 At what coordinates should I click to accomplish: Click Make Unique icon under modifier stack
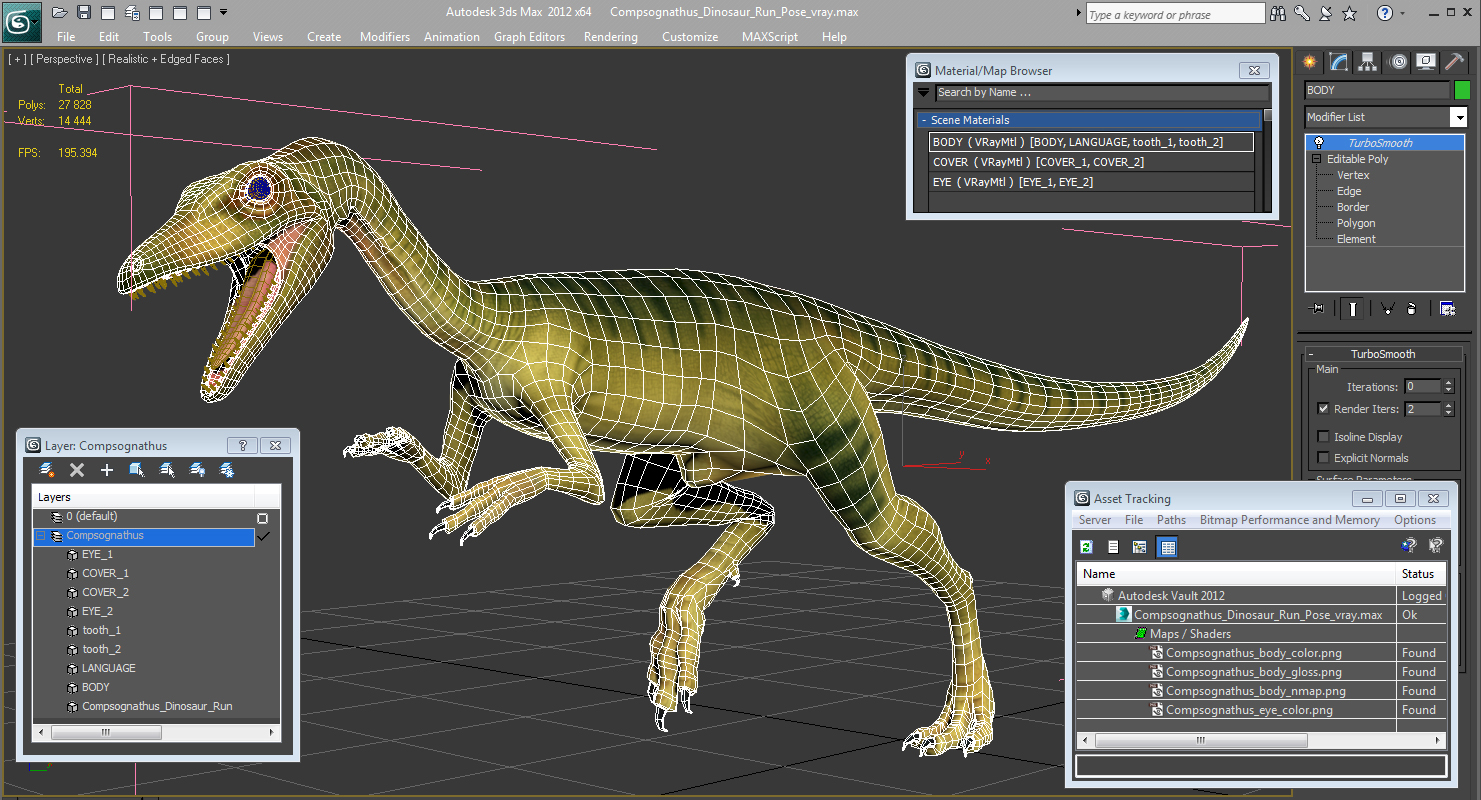point(1387,308)
